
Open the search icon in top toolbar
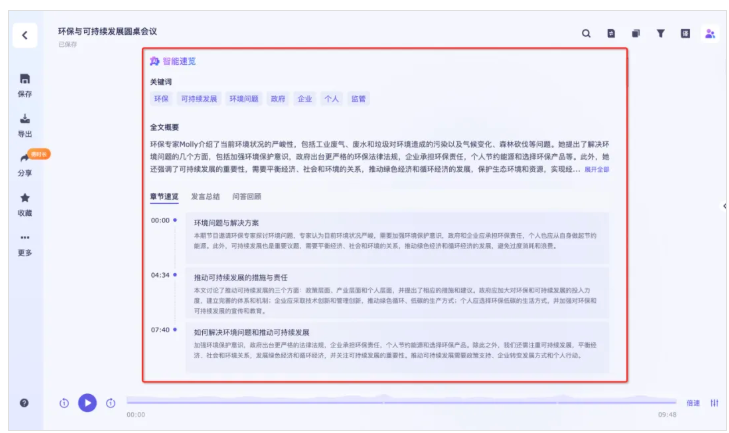(x=587, y=34)
